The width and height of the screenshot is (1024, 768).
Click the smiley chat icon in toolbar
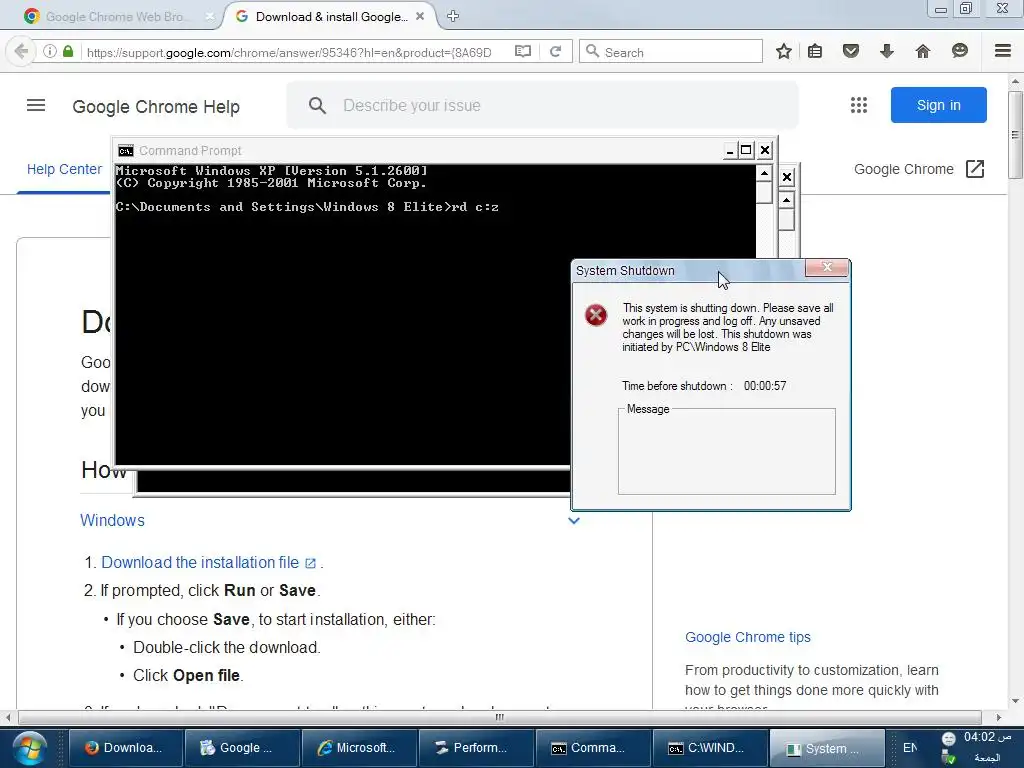click(959, 51)
